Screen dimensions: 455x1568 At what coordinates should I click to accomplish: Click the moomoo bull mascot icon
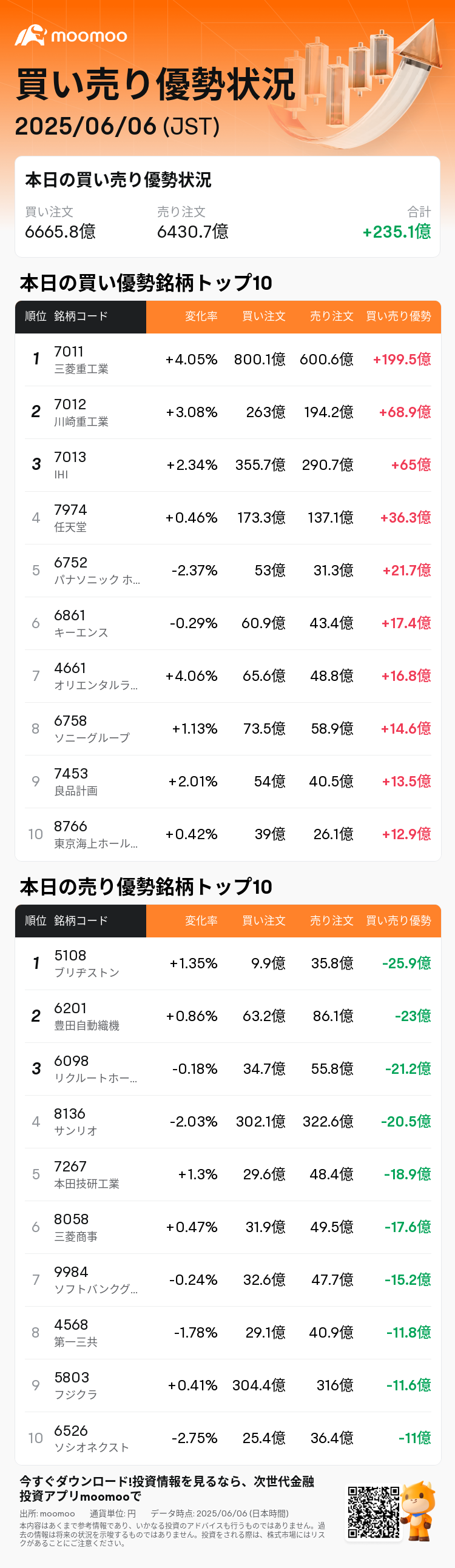coord(419,1510)
